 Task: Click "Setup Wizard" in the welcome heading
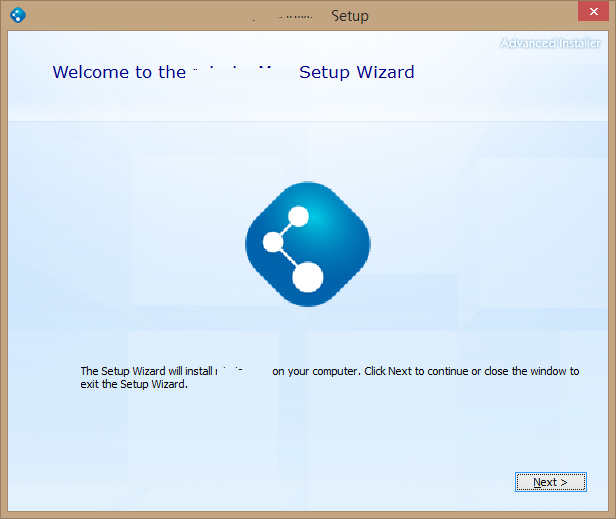click(356, 72)
